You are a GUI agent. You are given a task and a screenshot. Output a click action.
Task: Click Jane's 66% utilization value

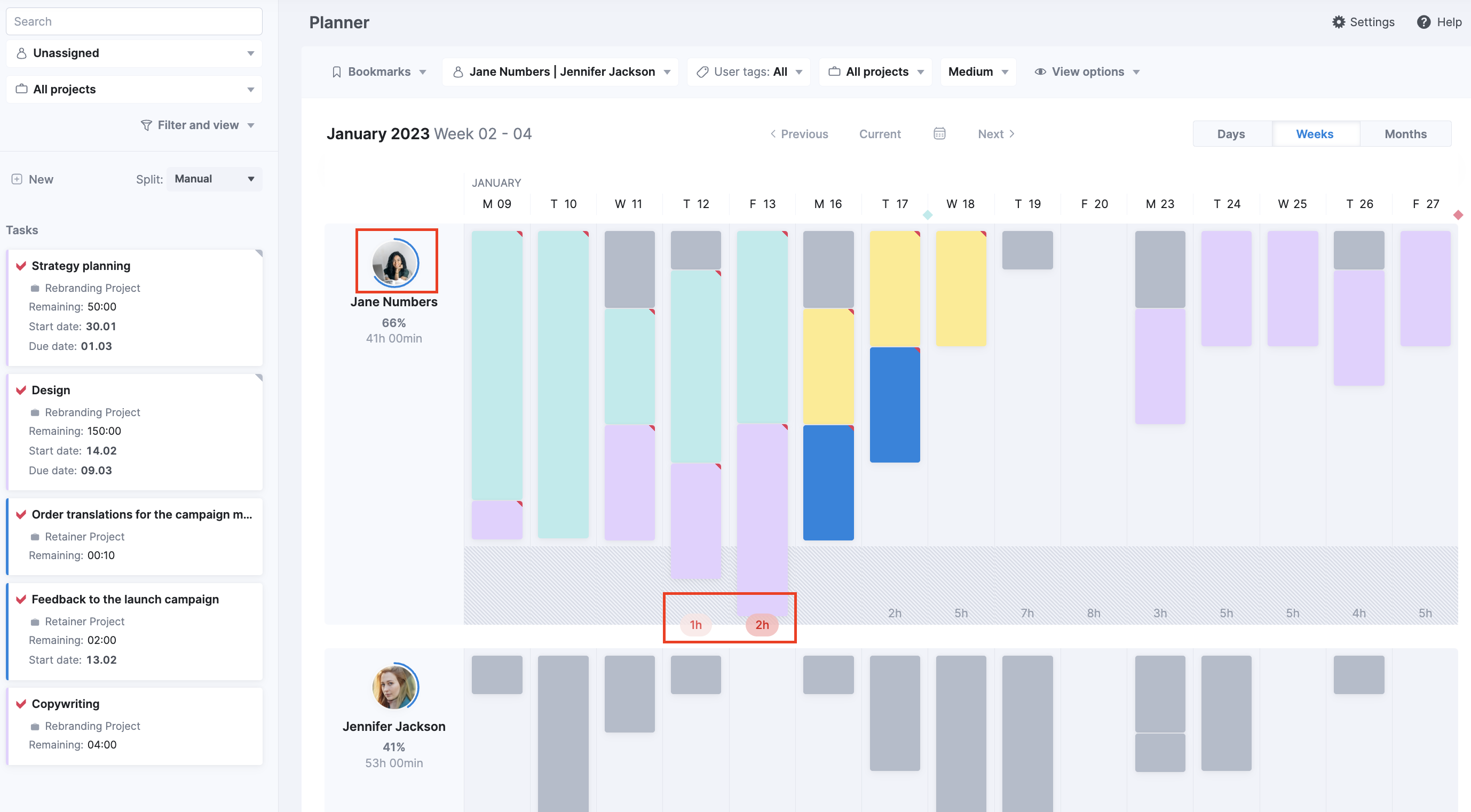point(394,323)
